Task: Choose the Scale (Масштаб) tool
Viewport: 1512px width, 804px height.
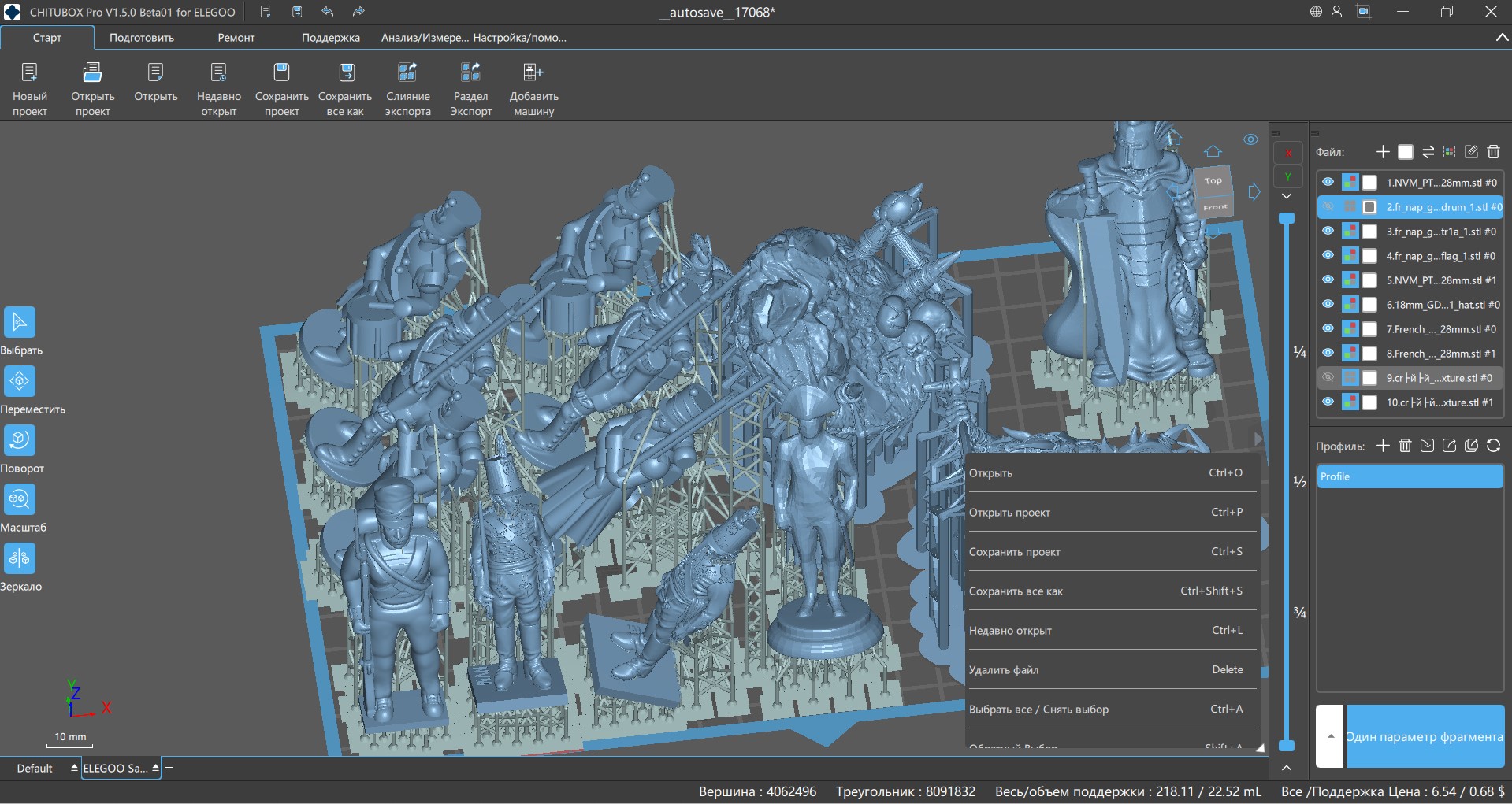Action: [20, 499]
